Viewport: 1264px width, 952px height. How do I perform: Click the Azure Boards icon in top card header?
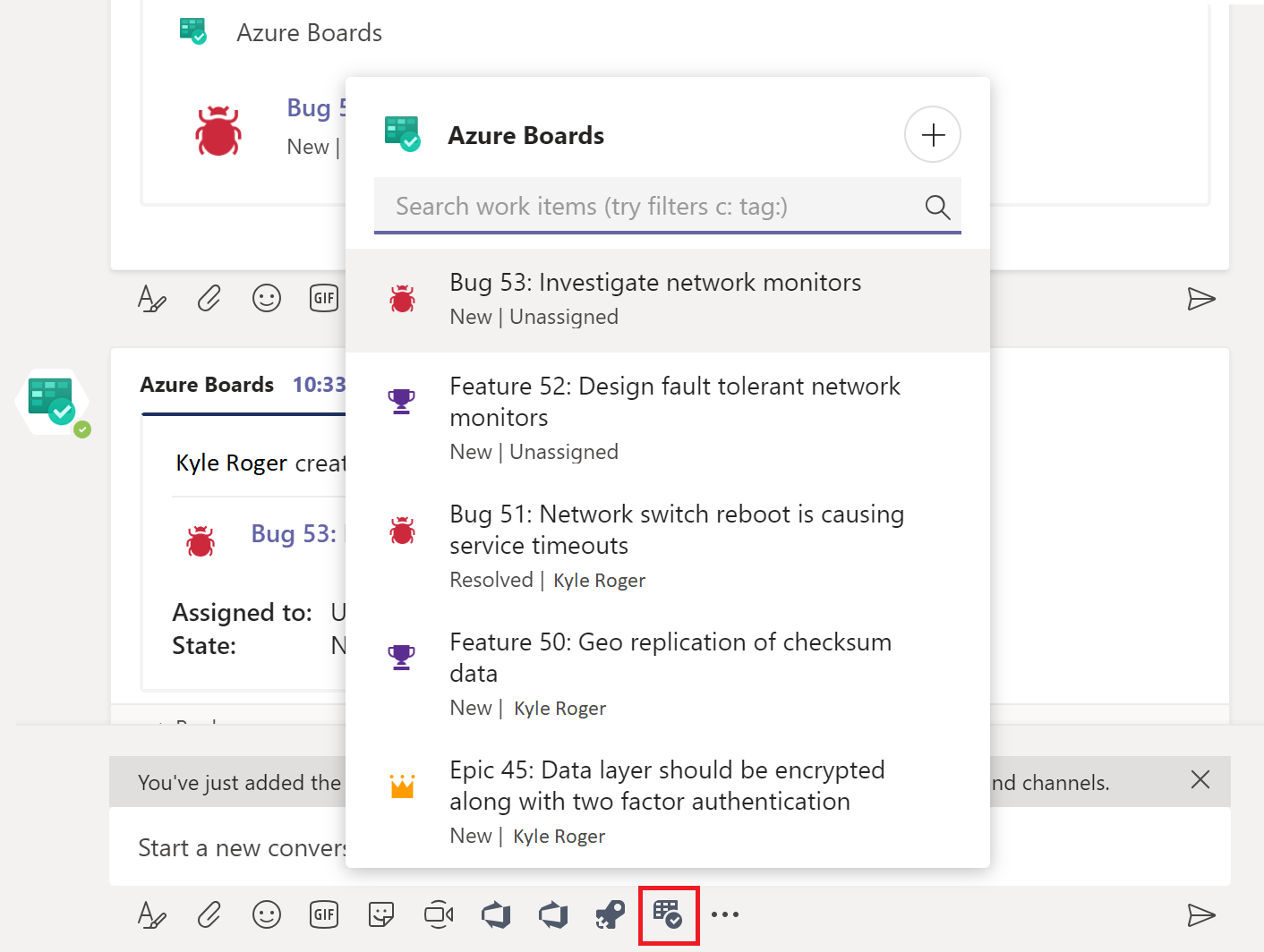point(193,31)
